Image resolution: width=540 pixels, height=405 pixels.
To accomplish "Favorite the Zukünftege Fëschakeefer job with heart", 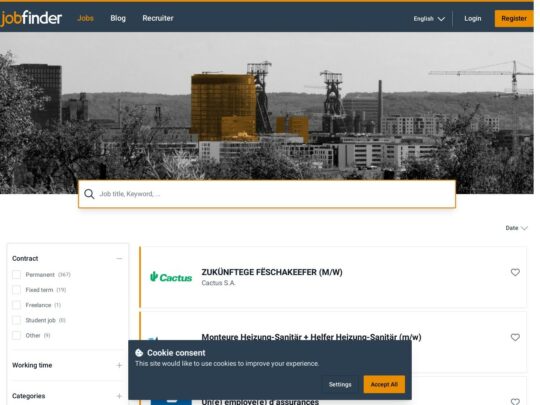I will coord(515,272).
